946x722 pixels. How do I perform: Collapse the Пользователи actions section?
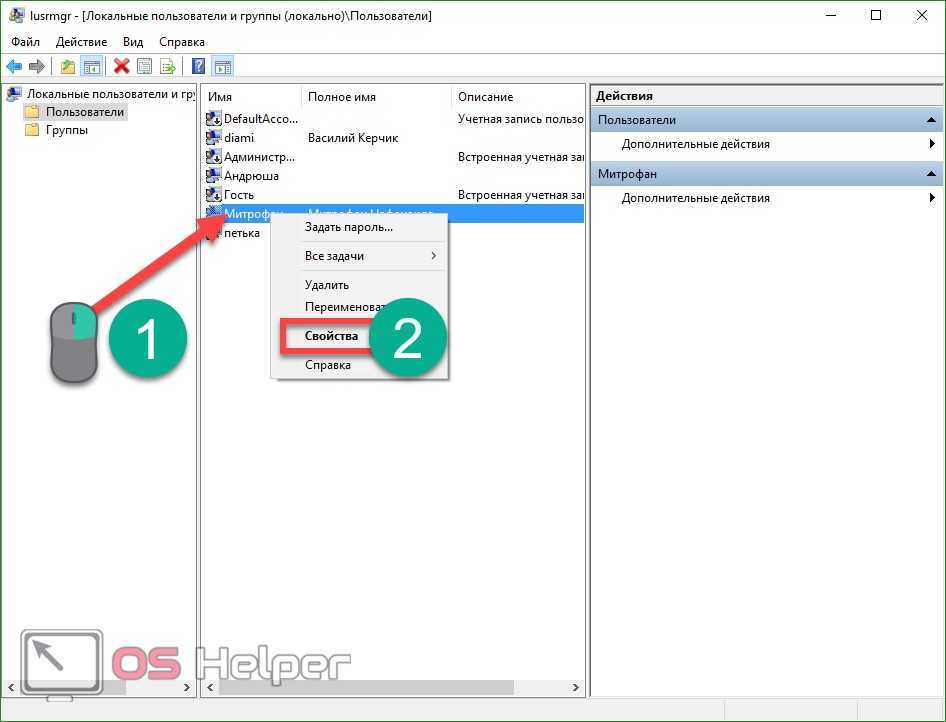(931, 120)
